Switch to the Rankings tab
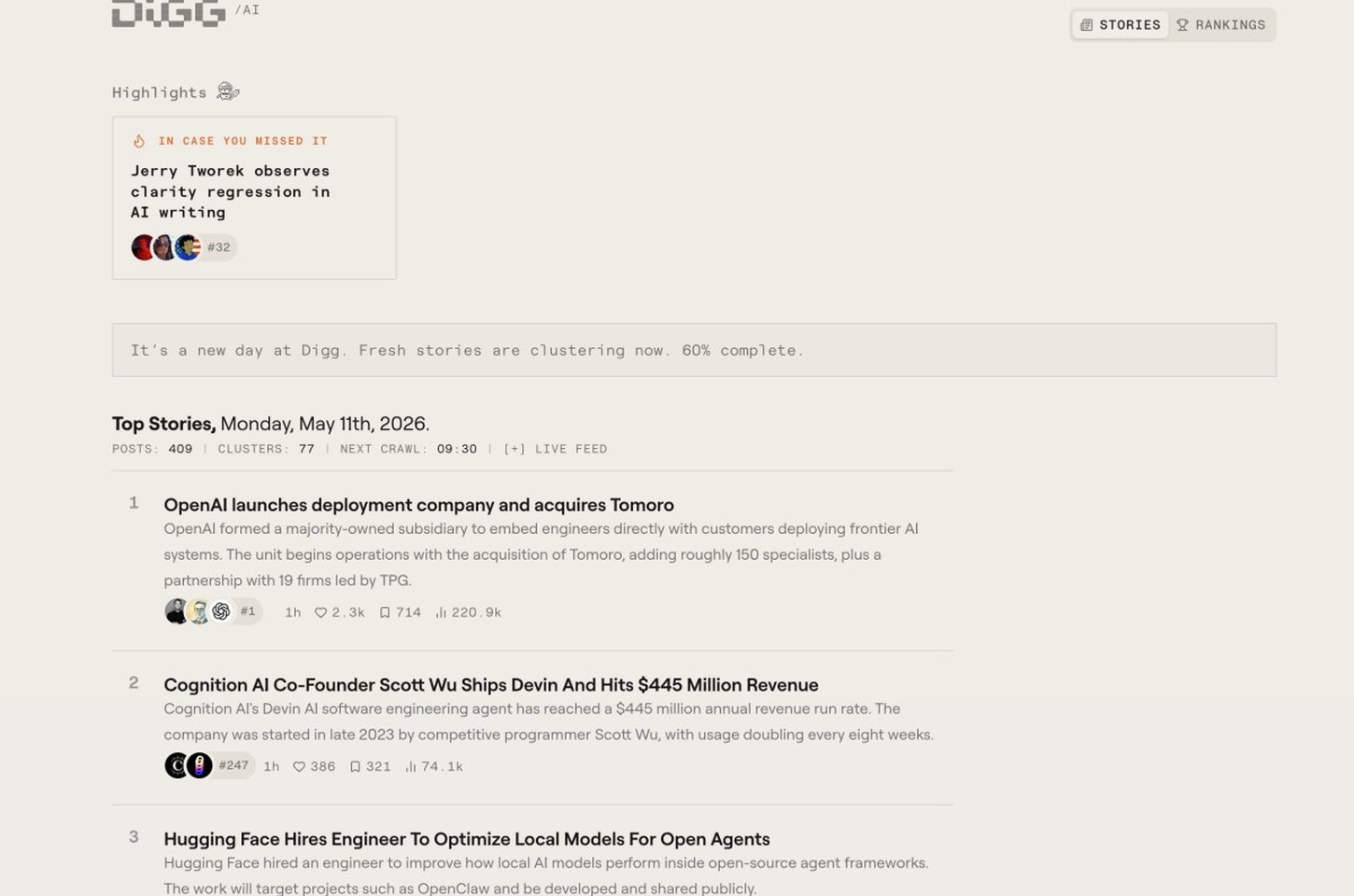The width and height of the screenshot is (1354, 896). click(x=1220, y=25)
